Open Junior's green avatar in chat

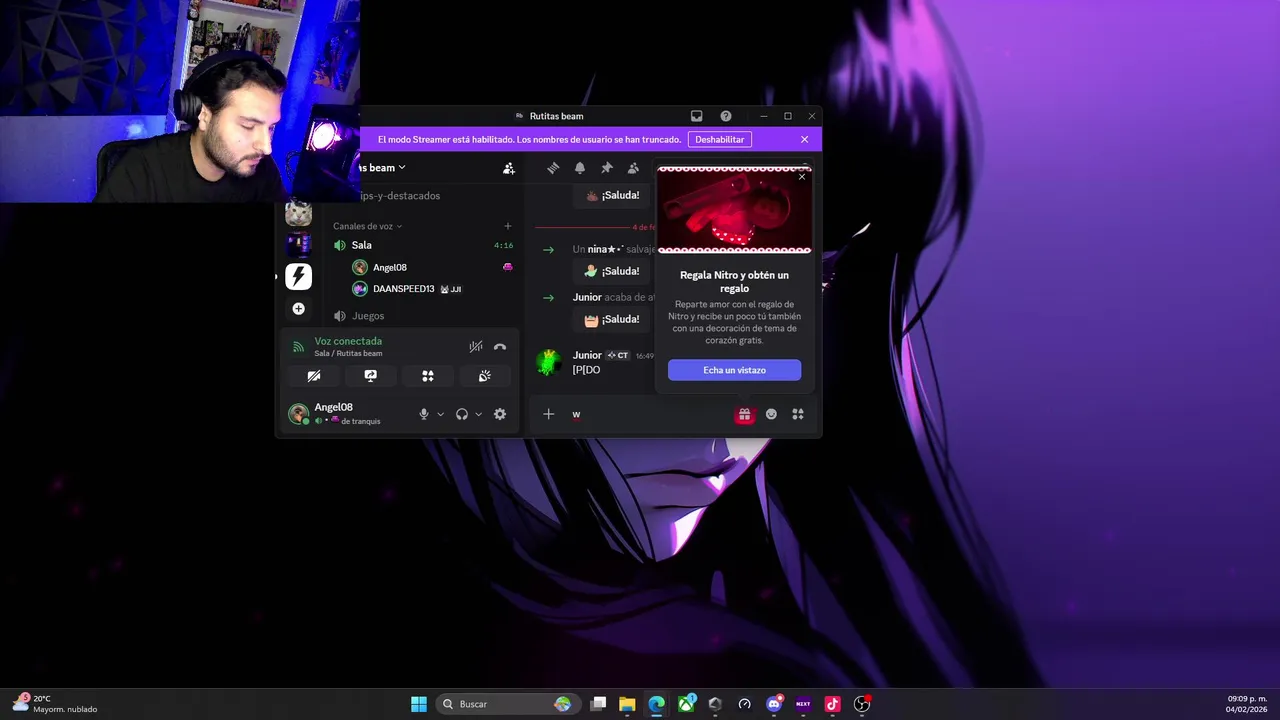coord(548,362)
